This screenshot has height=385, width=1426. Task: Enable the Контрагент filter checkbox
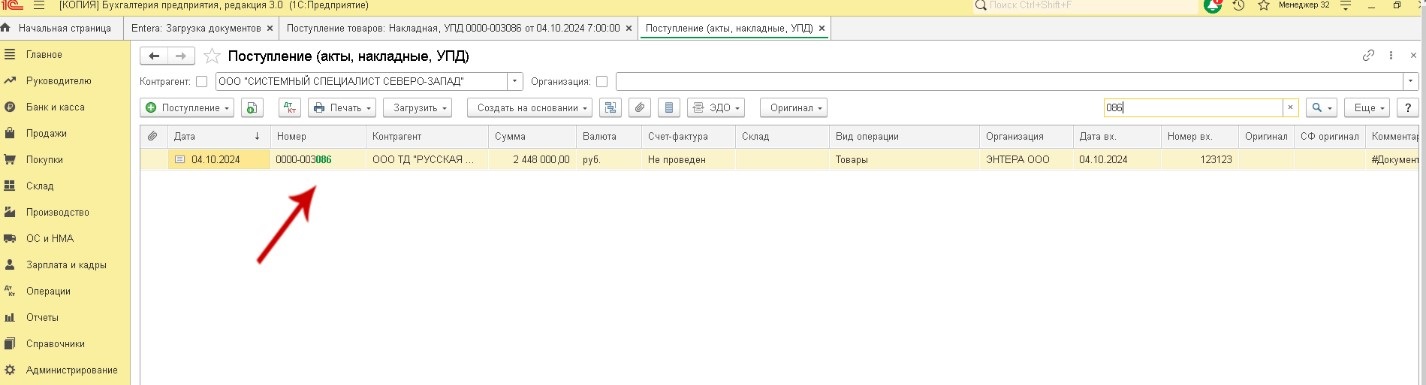(x=202, y=81)
